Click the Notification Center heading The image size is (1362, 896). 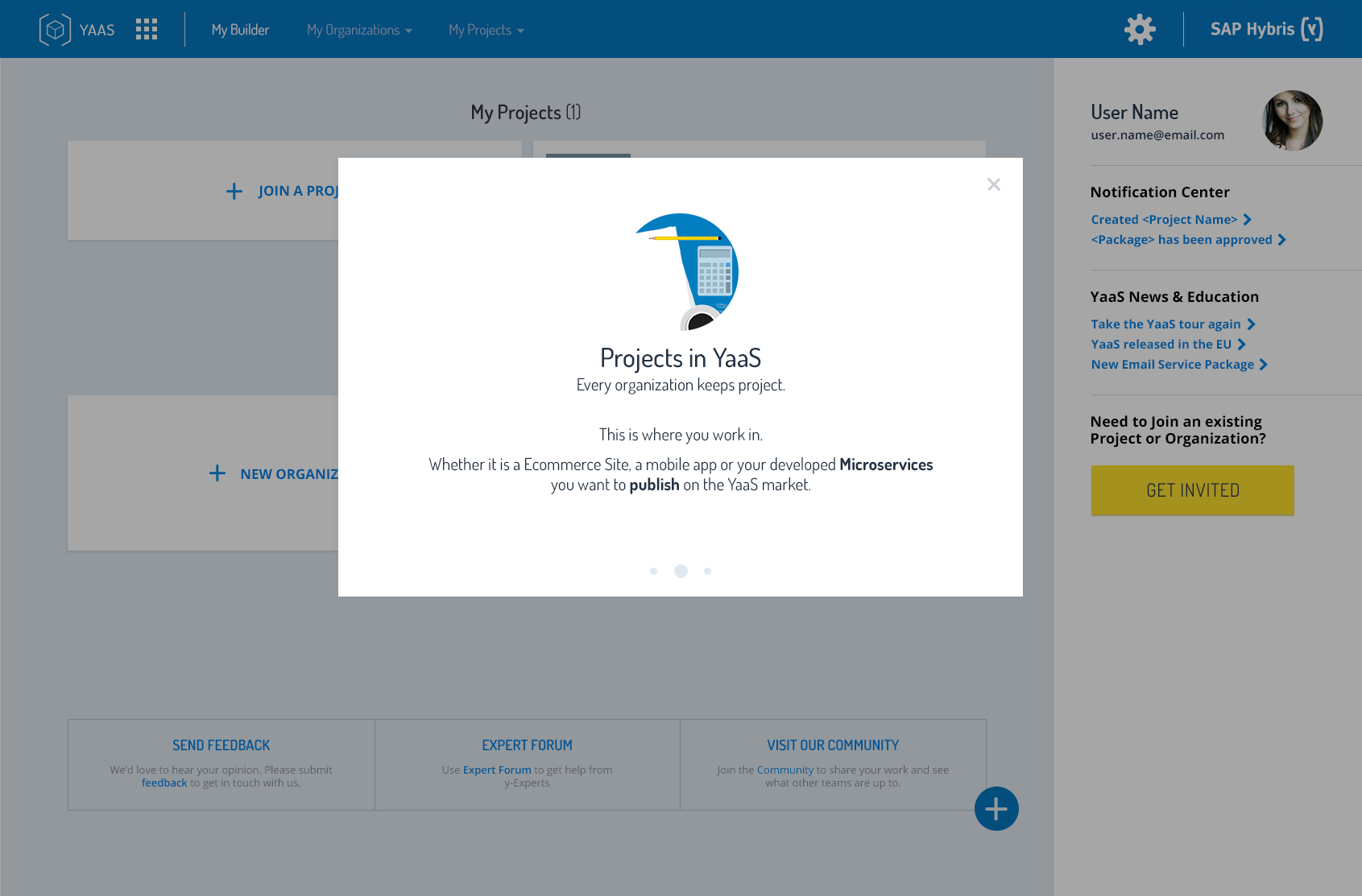(1160, 192)
